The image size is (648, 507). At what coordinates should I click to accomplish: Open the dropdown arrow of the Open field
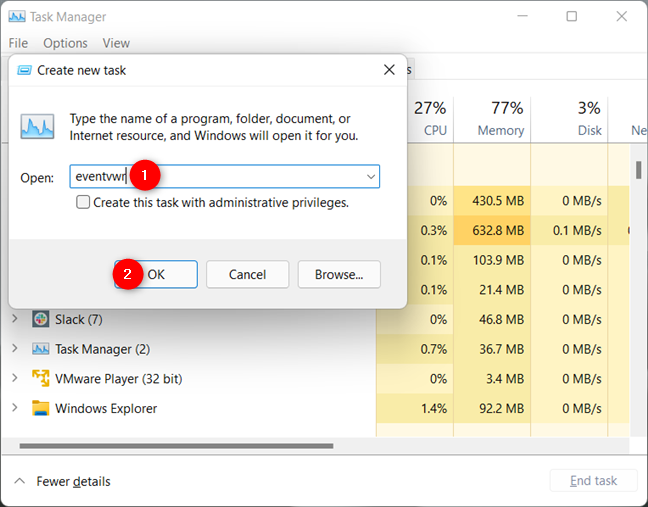(371, 177)
